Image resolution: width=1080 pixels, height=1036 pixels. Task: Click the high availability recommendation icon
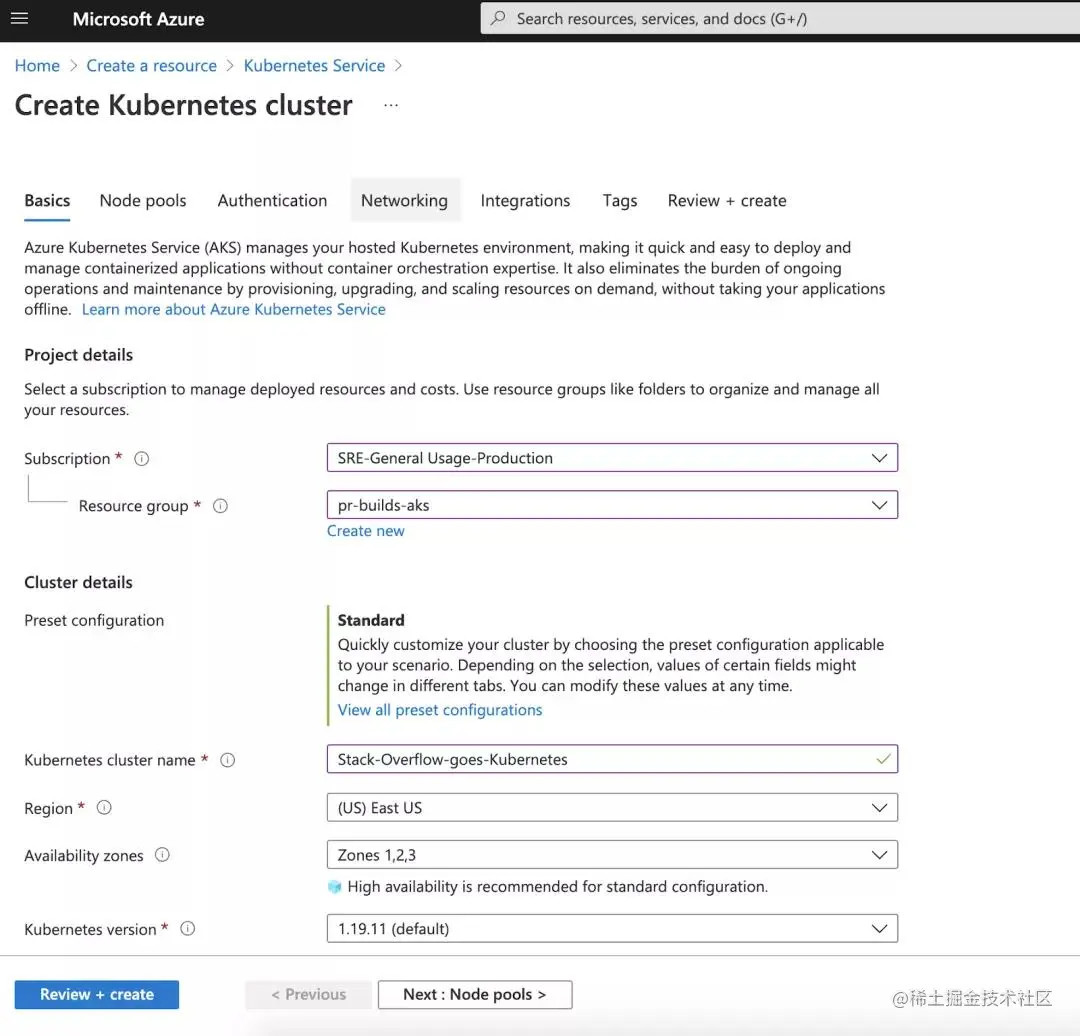tap(335, 887)
